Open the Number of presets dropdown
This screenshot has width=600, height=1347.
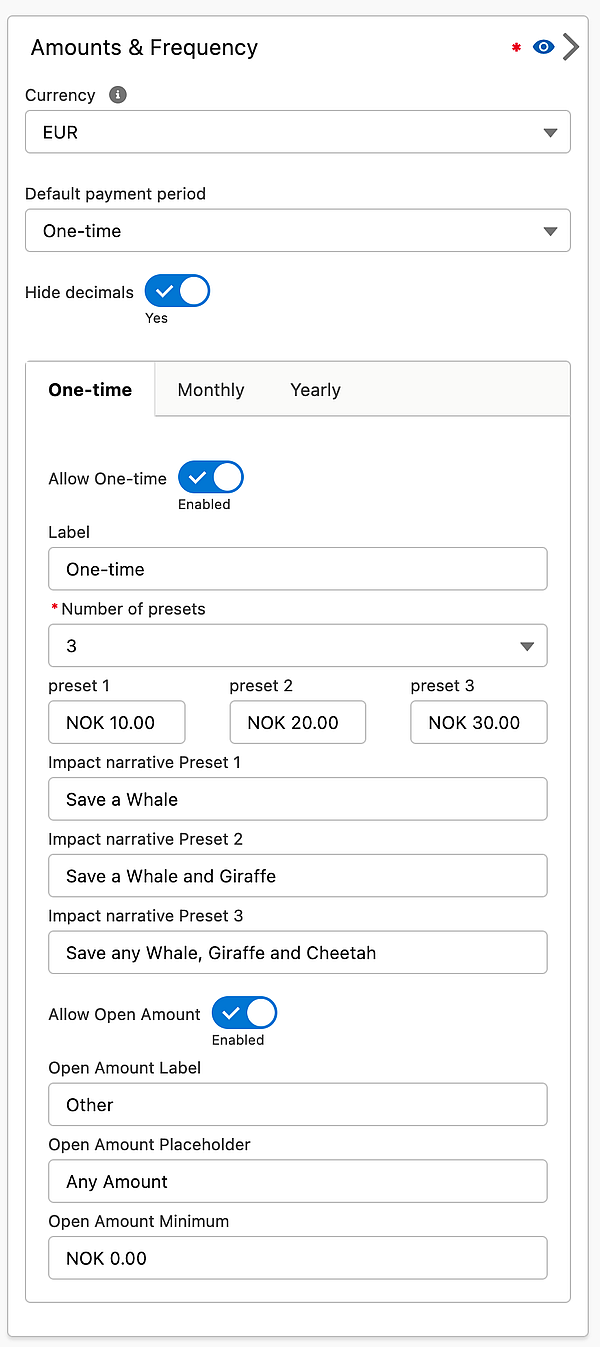click(x=298, y=645)
